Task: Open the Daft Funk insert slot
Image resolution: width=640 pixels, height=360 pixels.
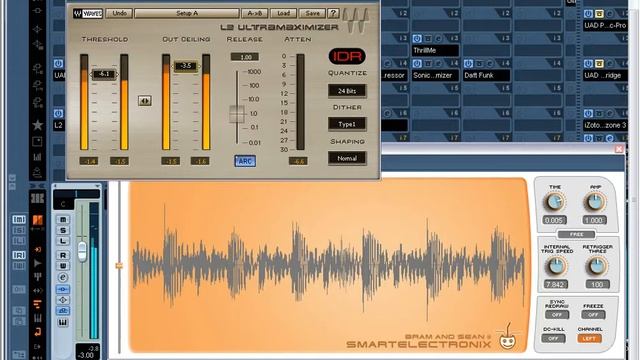Action: pos(487,76)
